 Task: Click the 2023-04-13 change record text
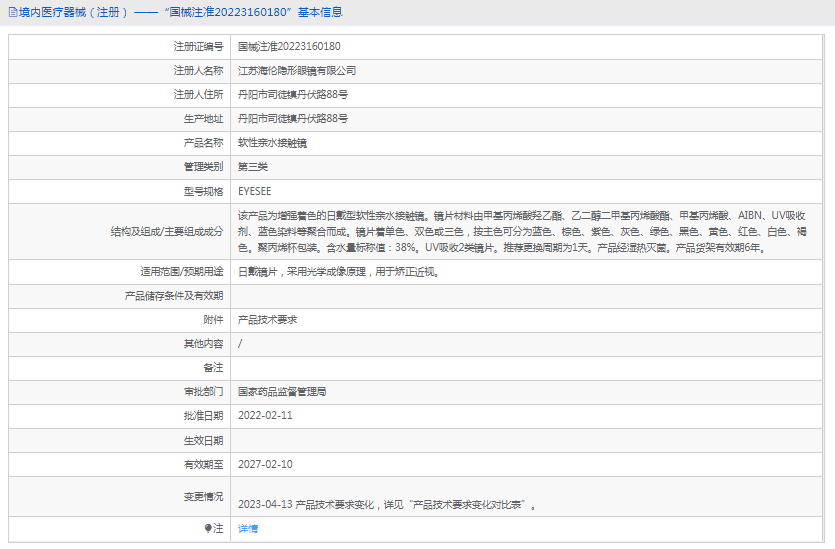pos(388,505)
